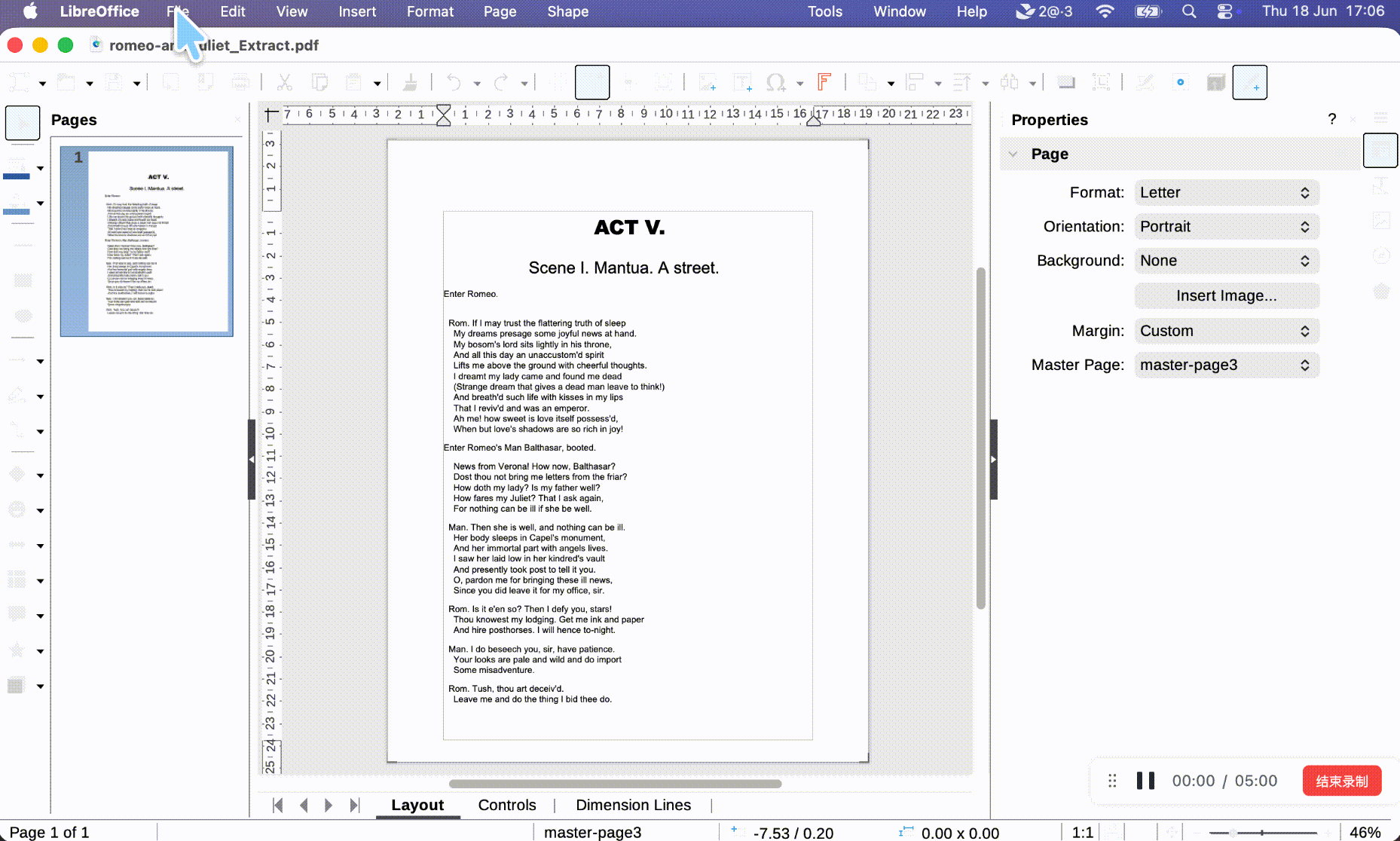Viewport: 1400px width, 841px height.
Task: Open the Margin Custom dropdown
Action: coord(1226,331)
